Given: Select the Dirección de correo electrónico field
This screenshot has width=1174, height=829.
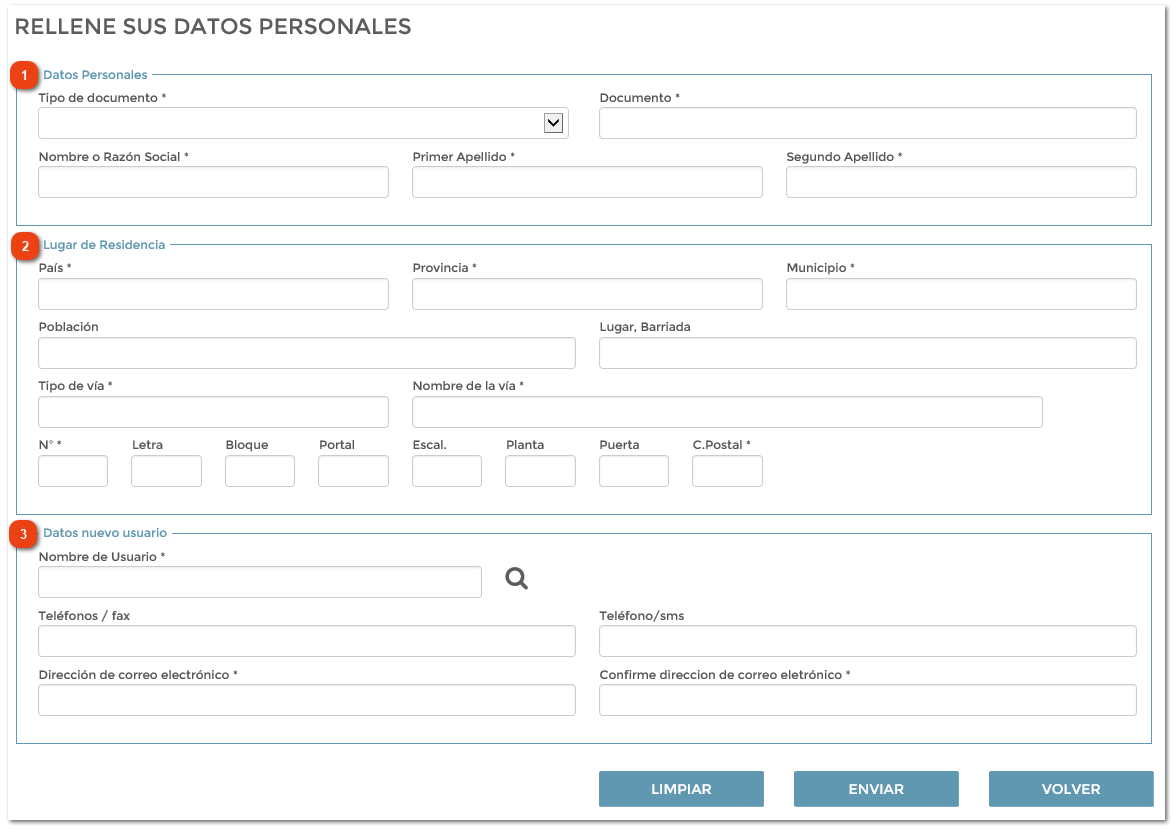Looking at the screenshot, I should tap(306, 699).
